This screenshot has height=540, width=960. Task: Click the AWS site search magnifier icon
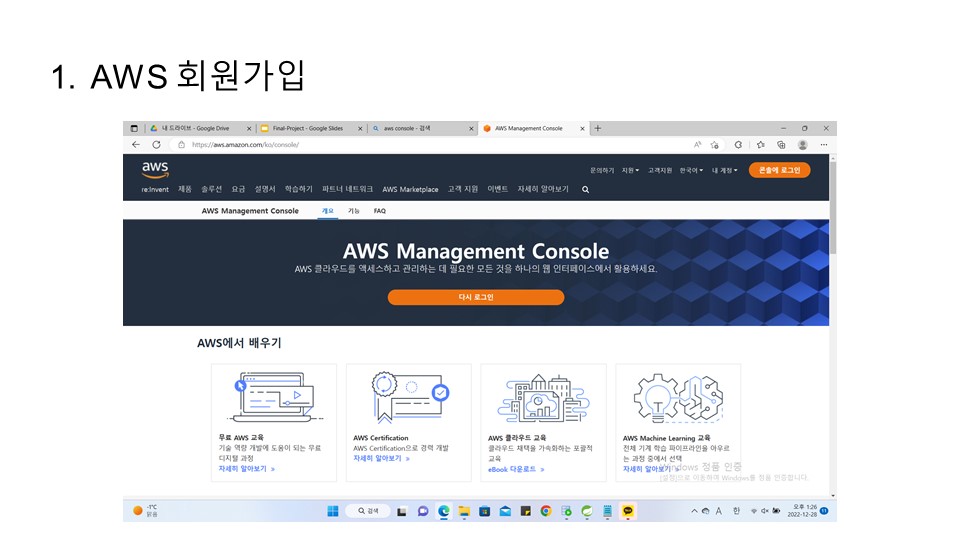(585, 190)
